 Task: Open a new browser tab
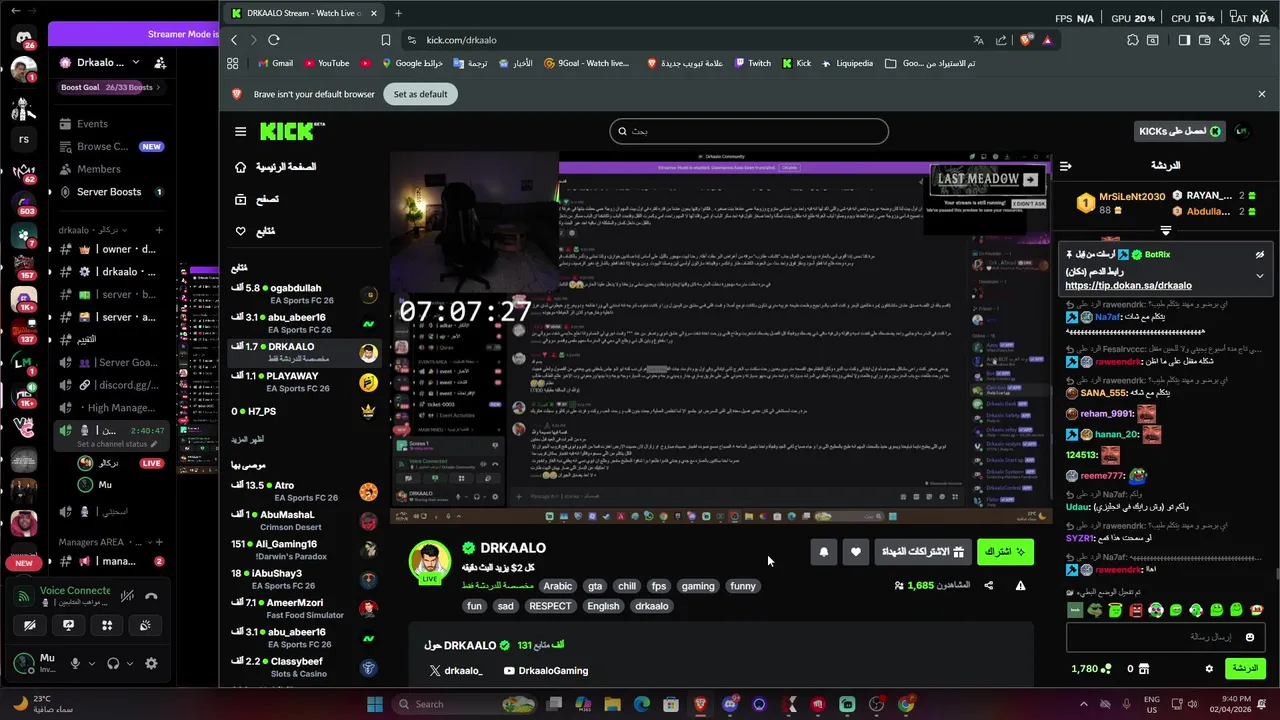[x=398, y=13]
